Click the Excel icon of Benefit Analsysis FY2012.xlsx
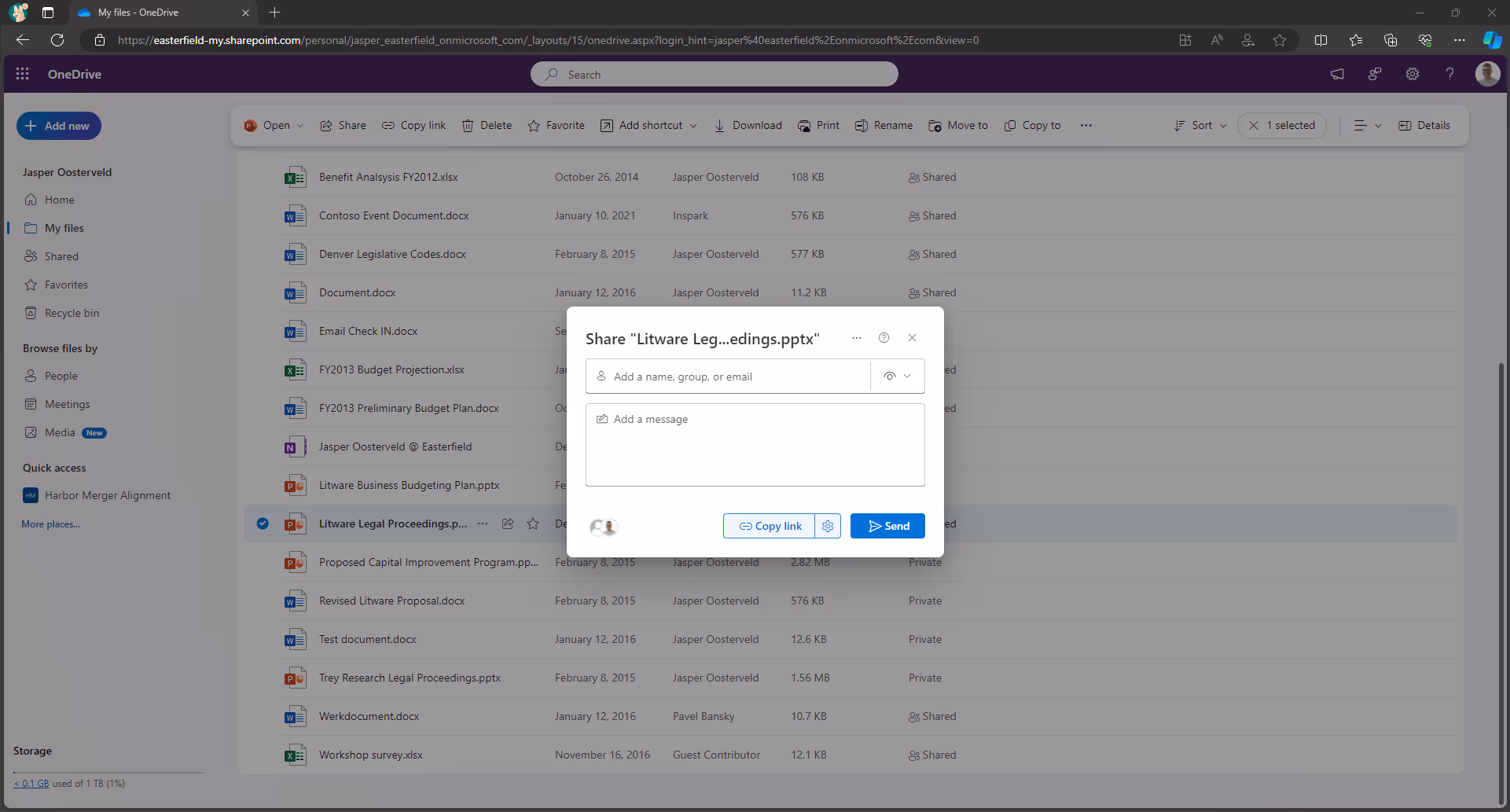Image resolution: width=1510 pixels, height=812 pixels. (295, 178)
